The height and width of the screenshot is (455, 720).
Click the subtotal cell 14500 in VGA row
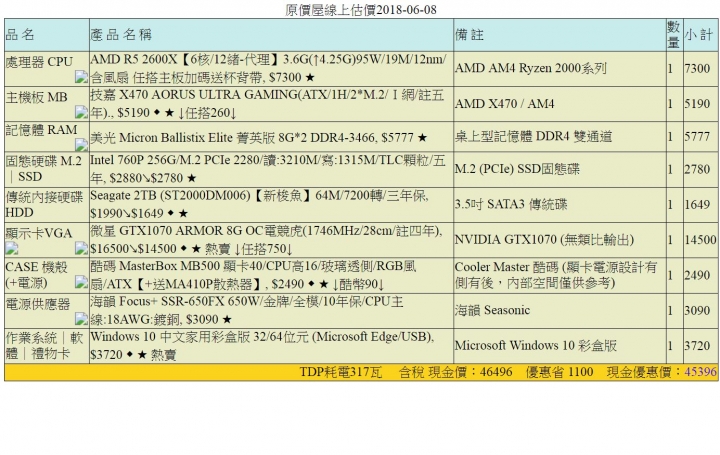[x=700, y=240]
